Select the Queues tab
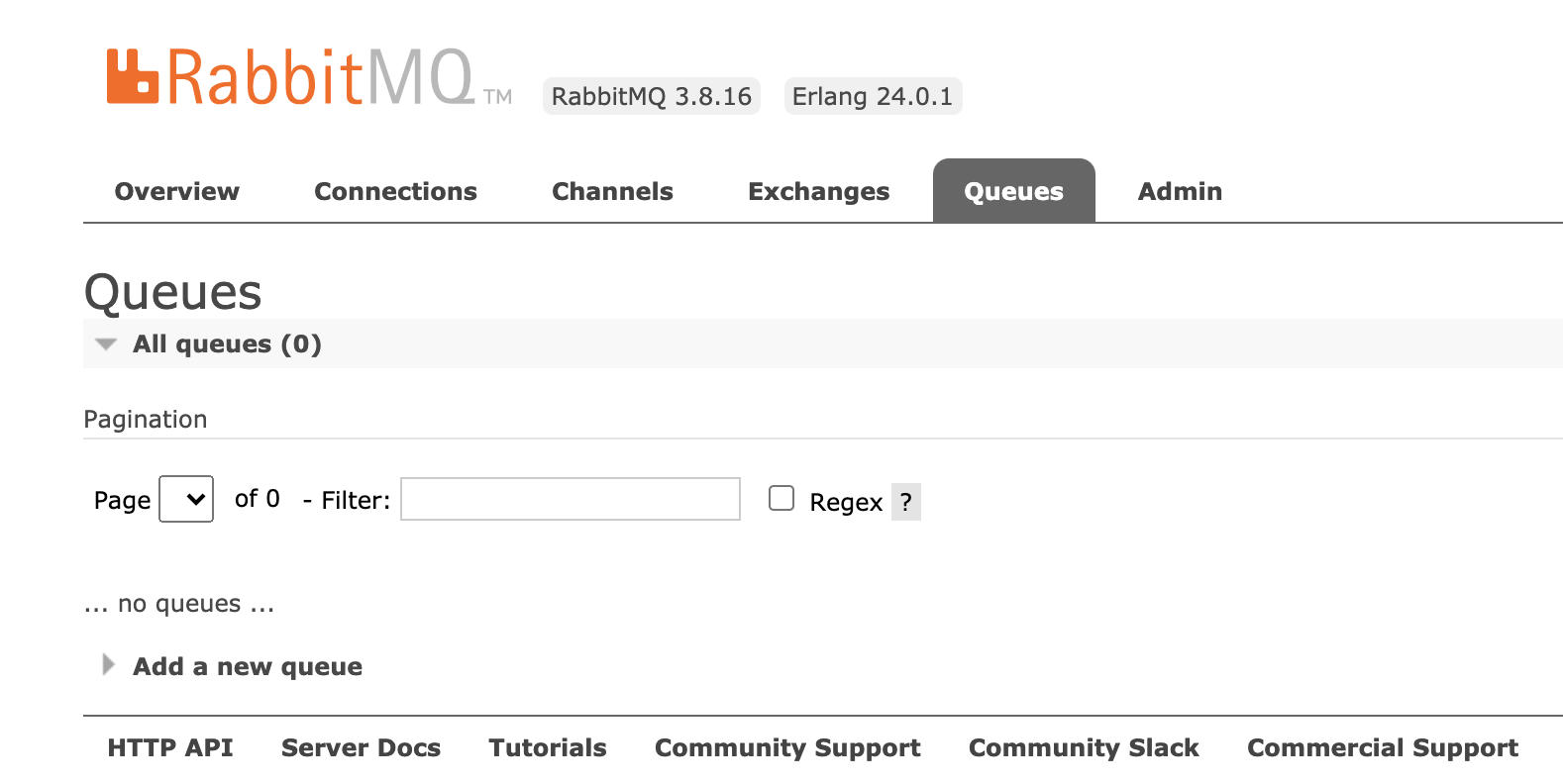Image resolution: width=1563 pixels, height=784 pixels. click(x=1013, y=191)
